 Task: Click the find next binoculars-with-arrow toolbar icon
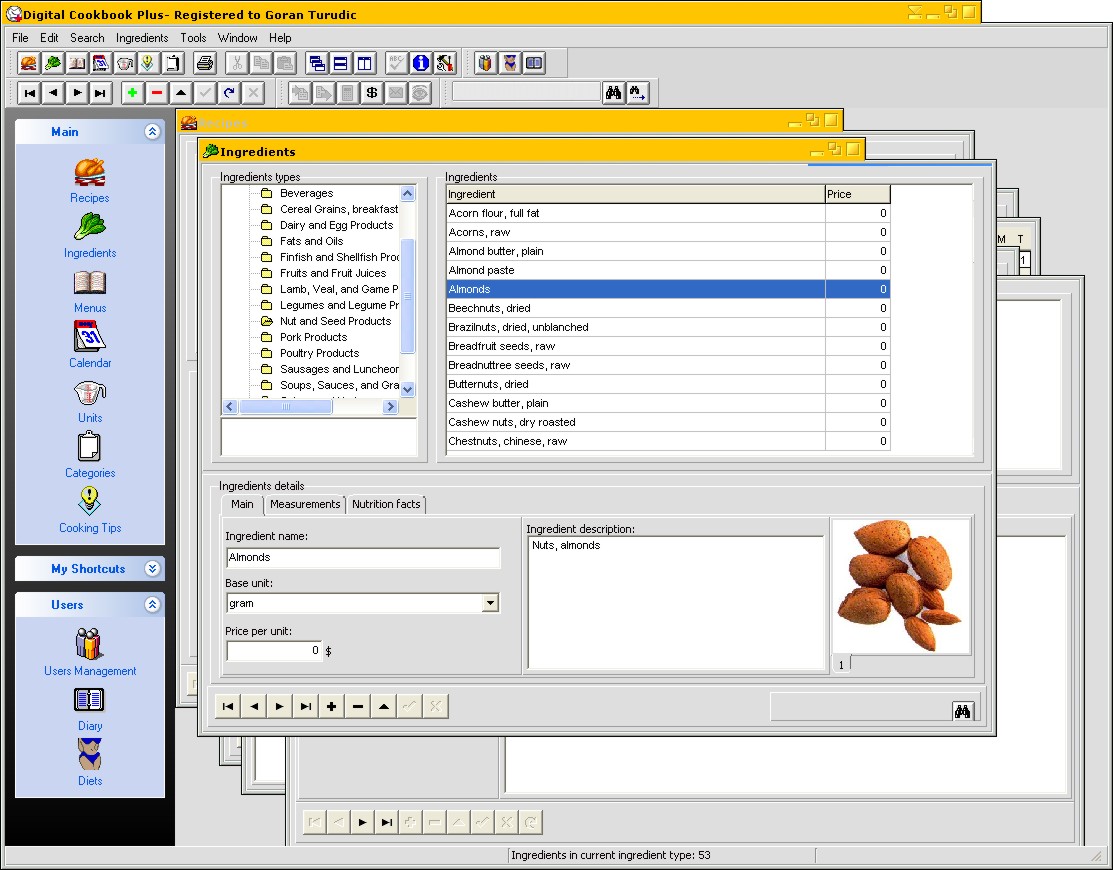click(x=637, y=93)
